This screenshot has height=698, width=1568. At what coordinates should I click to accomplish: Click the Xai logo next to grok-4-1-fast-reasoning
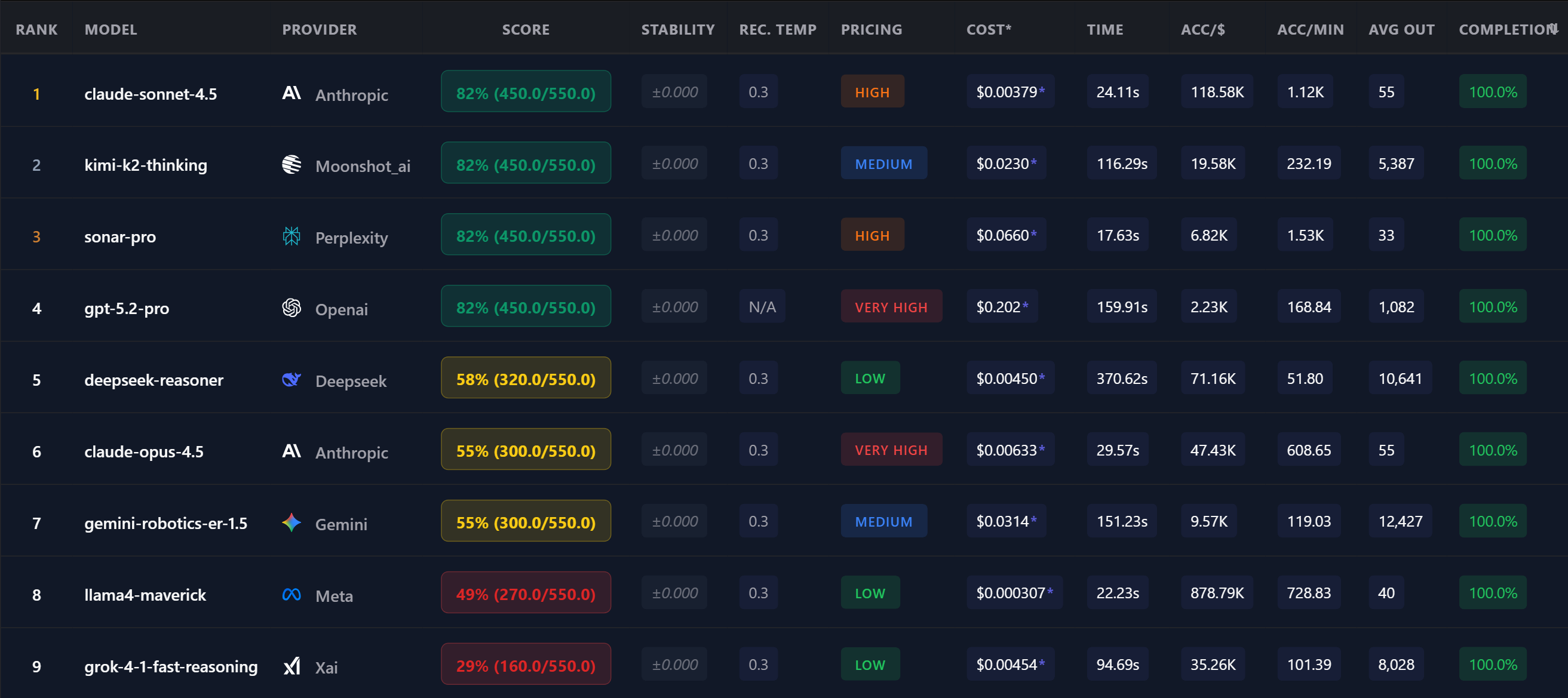[x=292, y=666]
